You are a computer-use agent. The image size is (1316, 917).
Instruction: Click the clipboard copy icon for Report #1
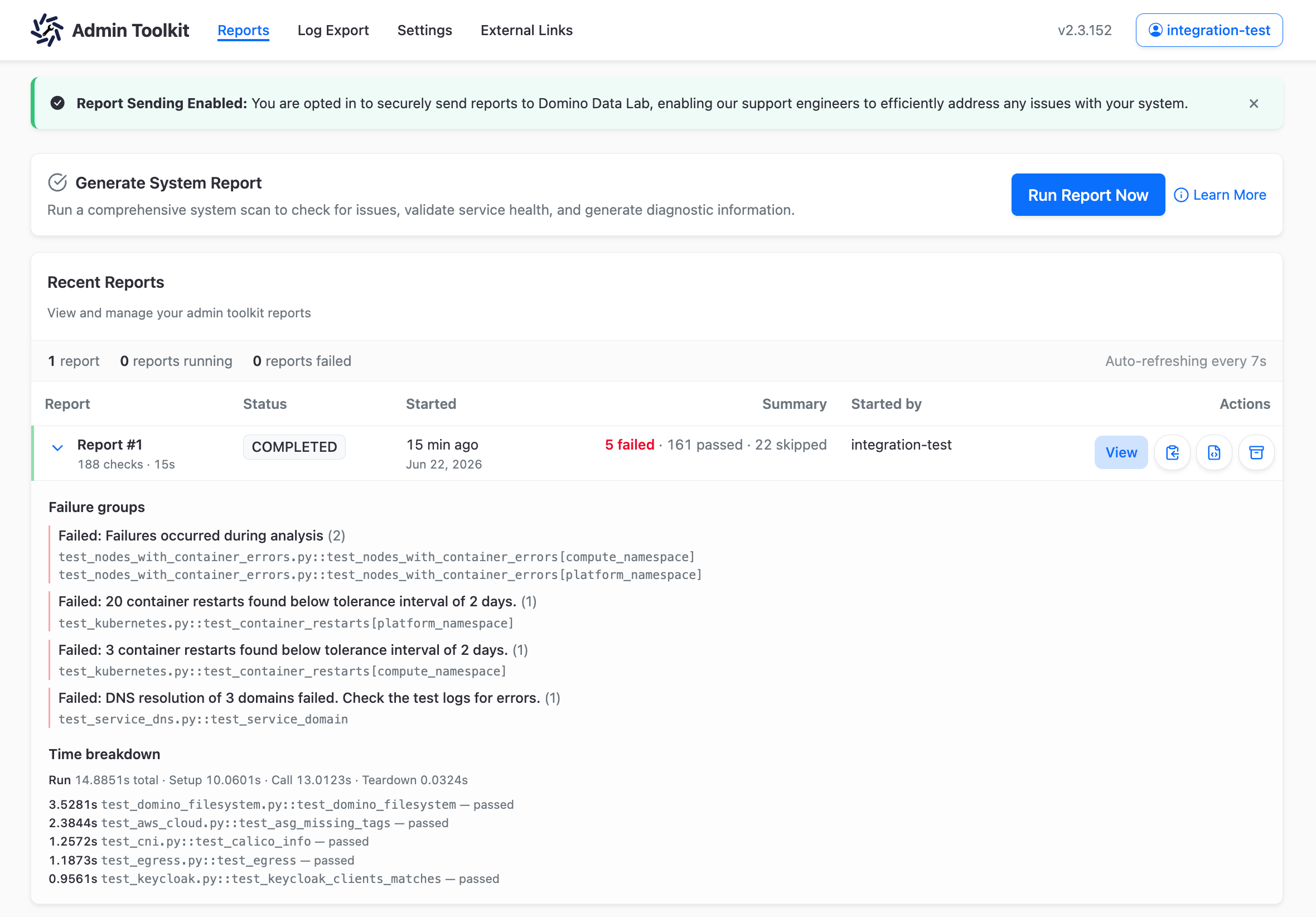[1172, 452]
